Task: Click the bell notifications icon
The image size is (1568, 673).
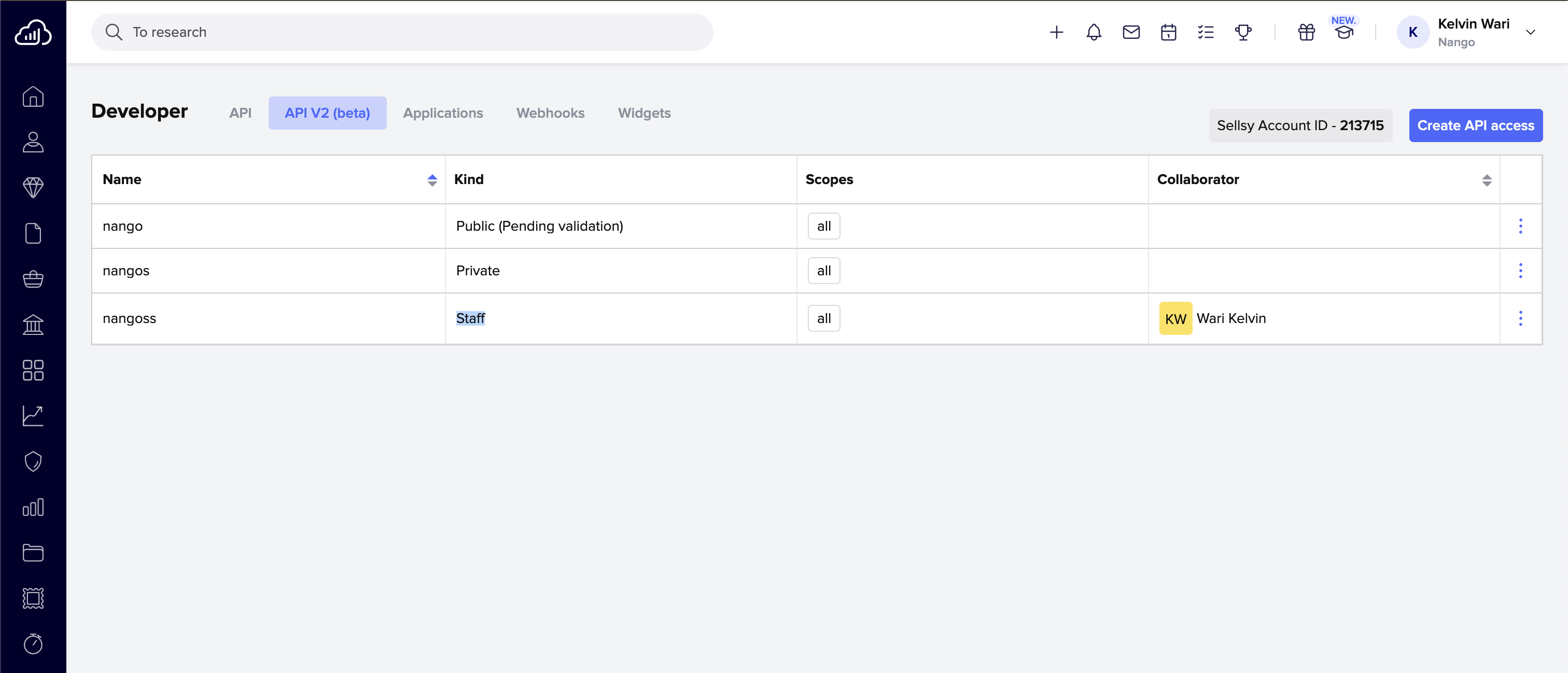Action: coord(1094,32)
